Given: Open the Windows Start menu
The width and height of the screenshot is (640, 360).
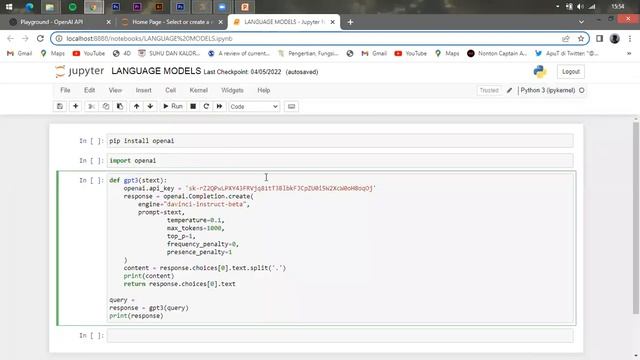Looking at the screenshot, I should 9,7.
